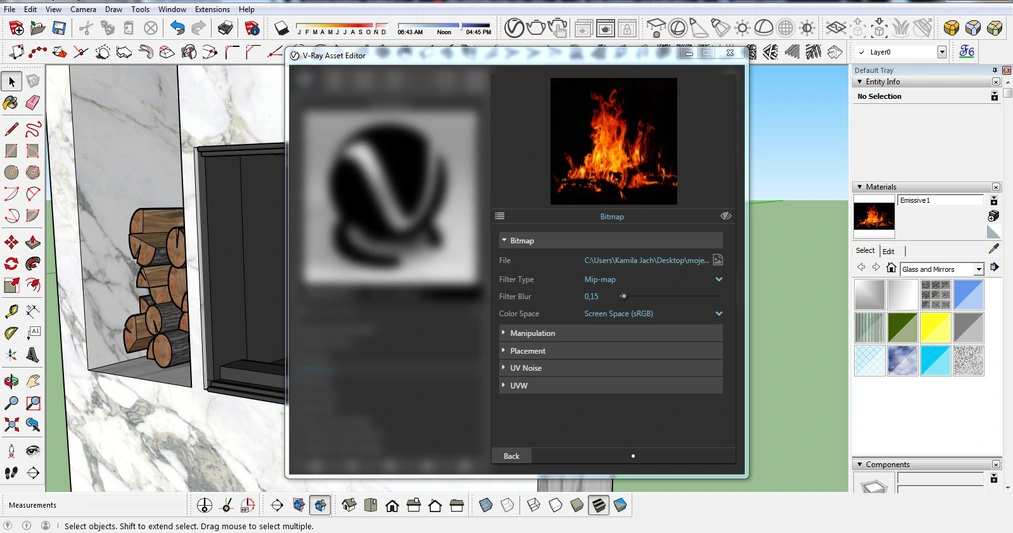
Task: Save the model with floppy icon
Action: [x=59, y=28]
